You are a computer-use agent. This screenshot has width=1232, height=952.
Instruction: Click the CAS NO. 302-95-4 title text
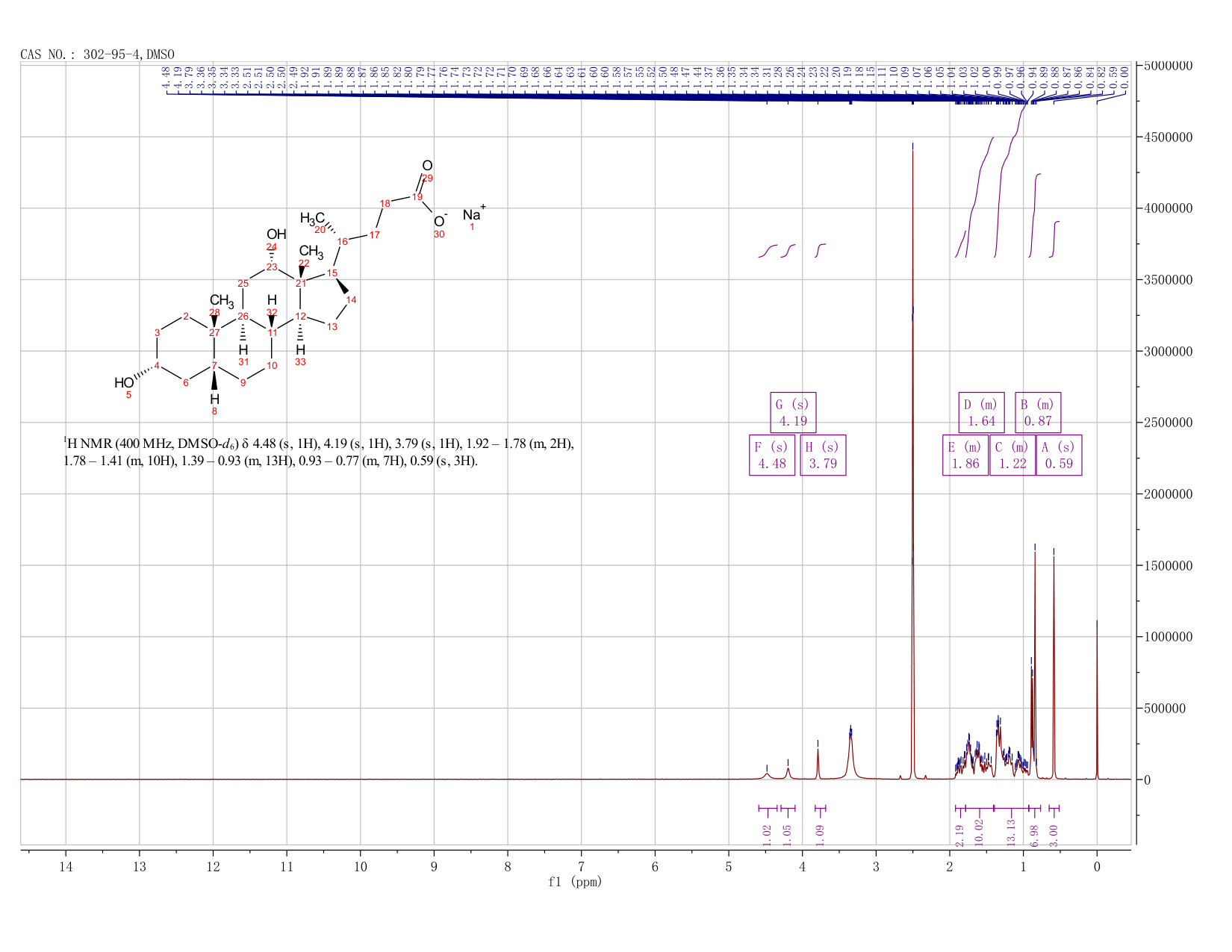click(97, 55)
